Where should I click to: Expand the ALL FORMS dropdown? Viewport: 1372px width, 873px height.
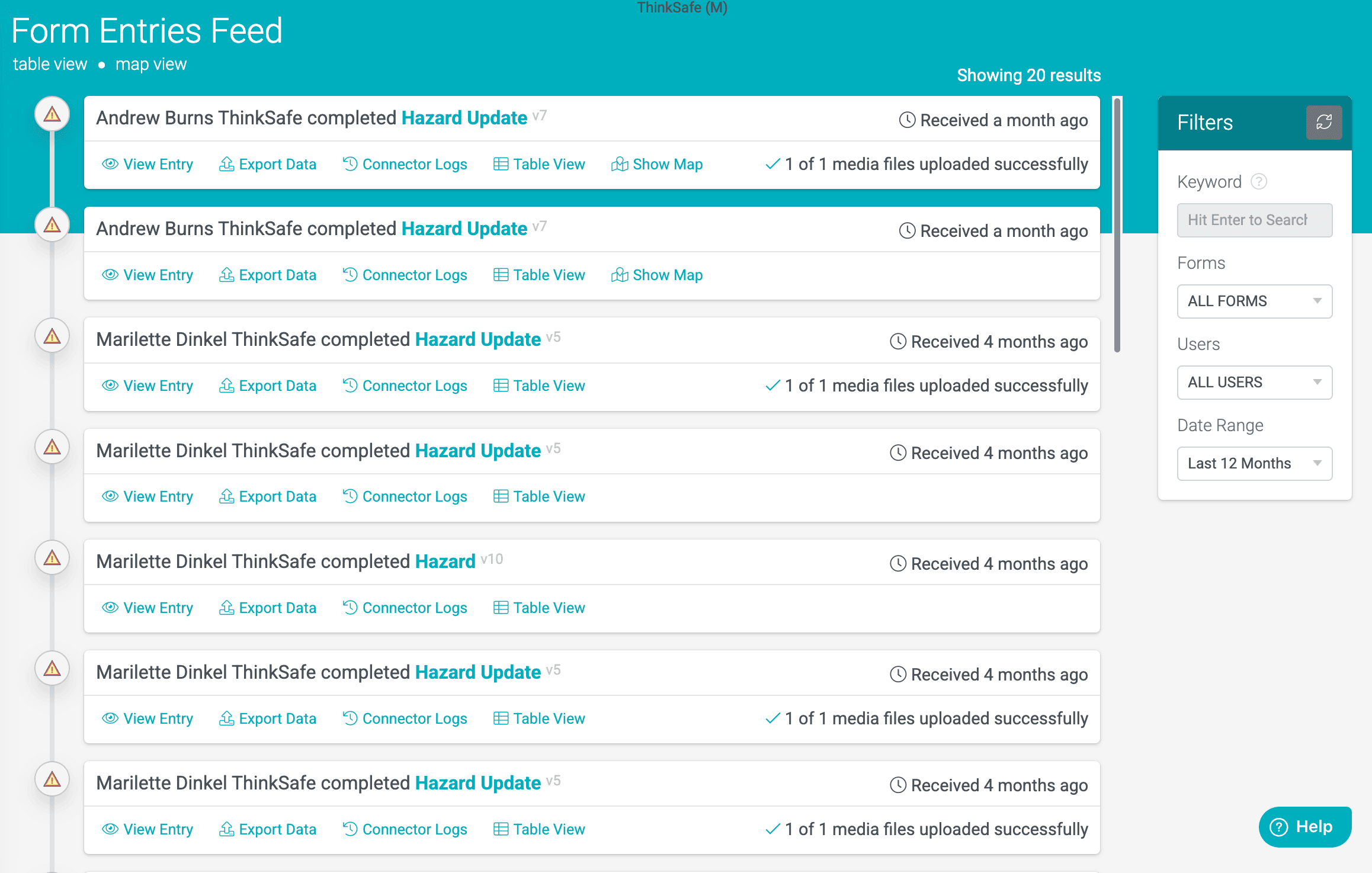point(1254,301)
